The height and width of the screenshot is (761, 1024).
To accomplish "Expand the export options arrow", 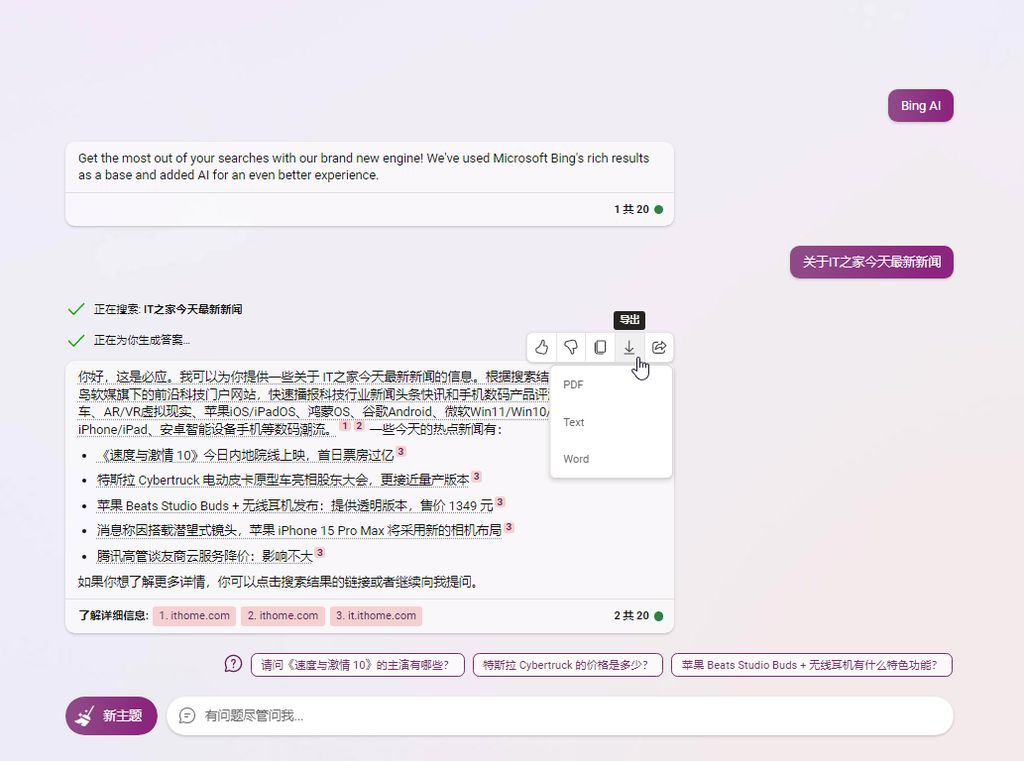I will 629,347.
